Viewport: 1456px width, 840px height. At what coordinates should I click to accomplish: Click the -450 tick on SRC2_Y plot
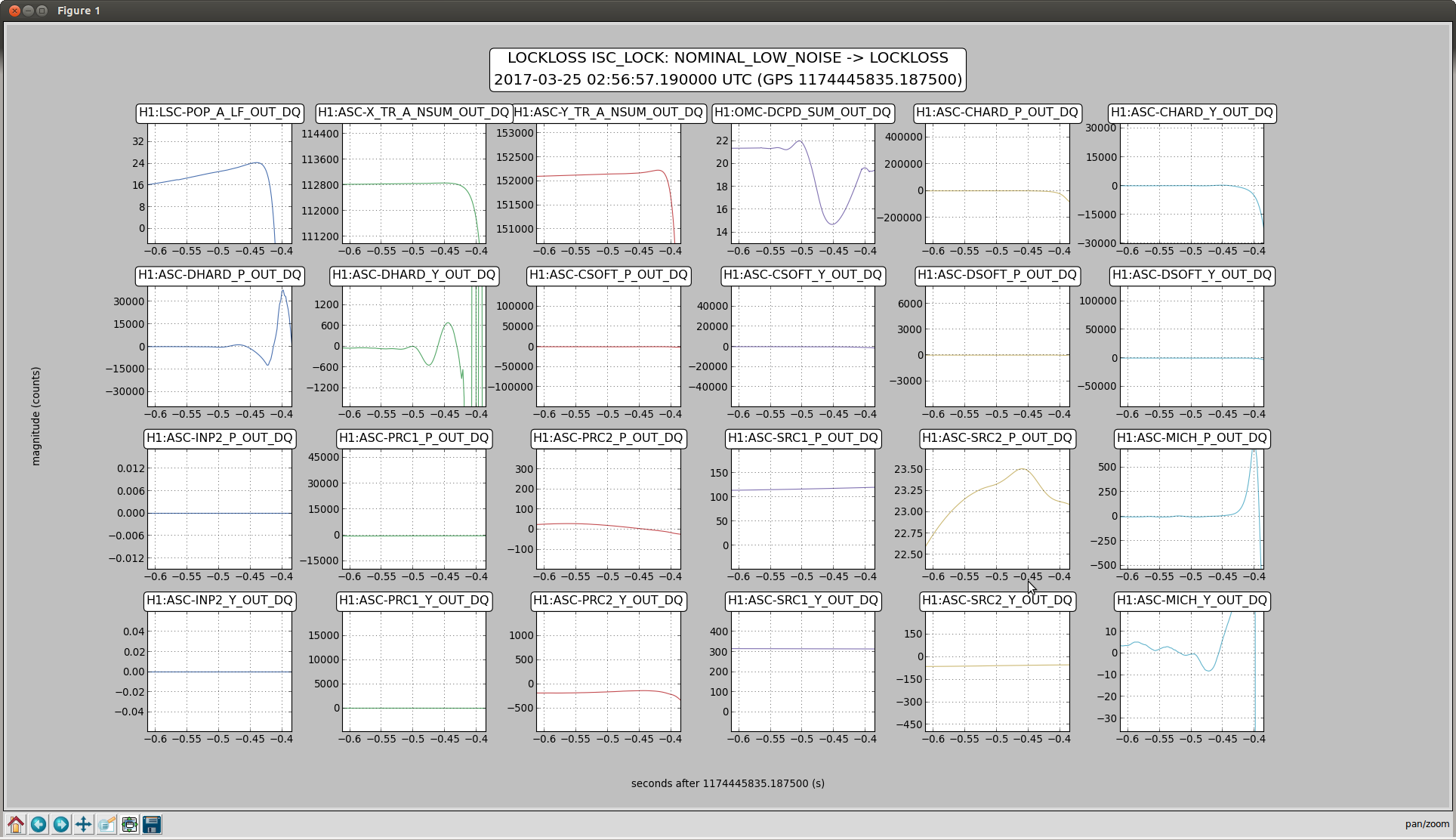coord(908,724)
